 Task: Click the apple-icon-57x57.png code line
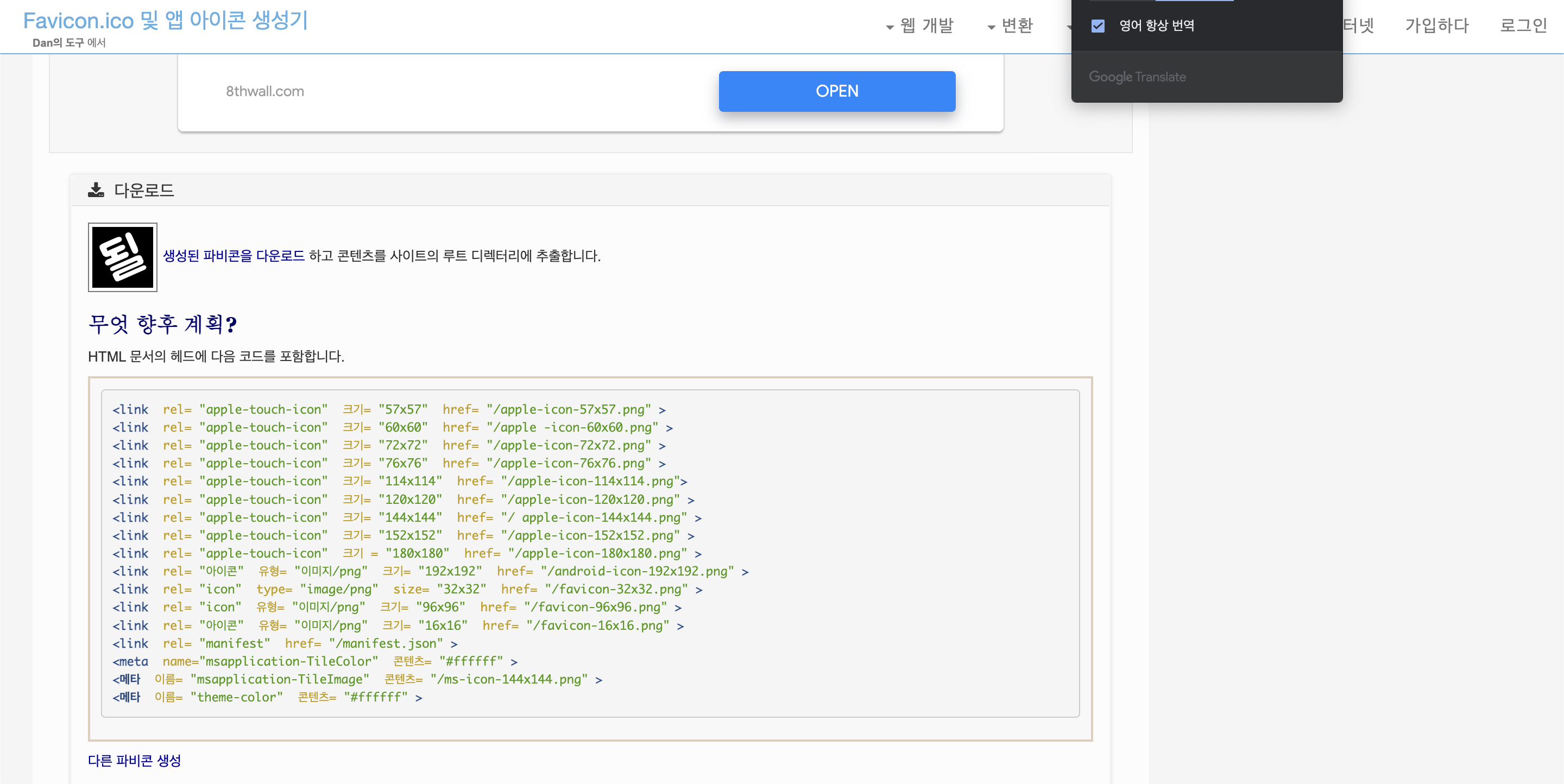(x=389, y=409)
